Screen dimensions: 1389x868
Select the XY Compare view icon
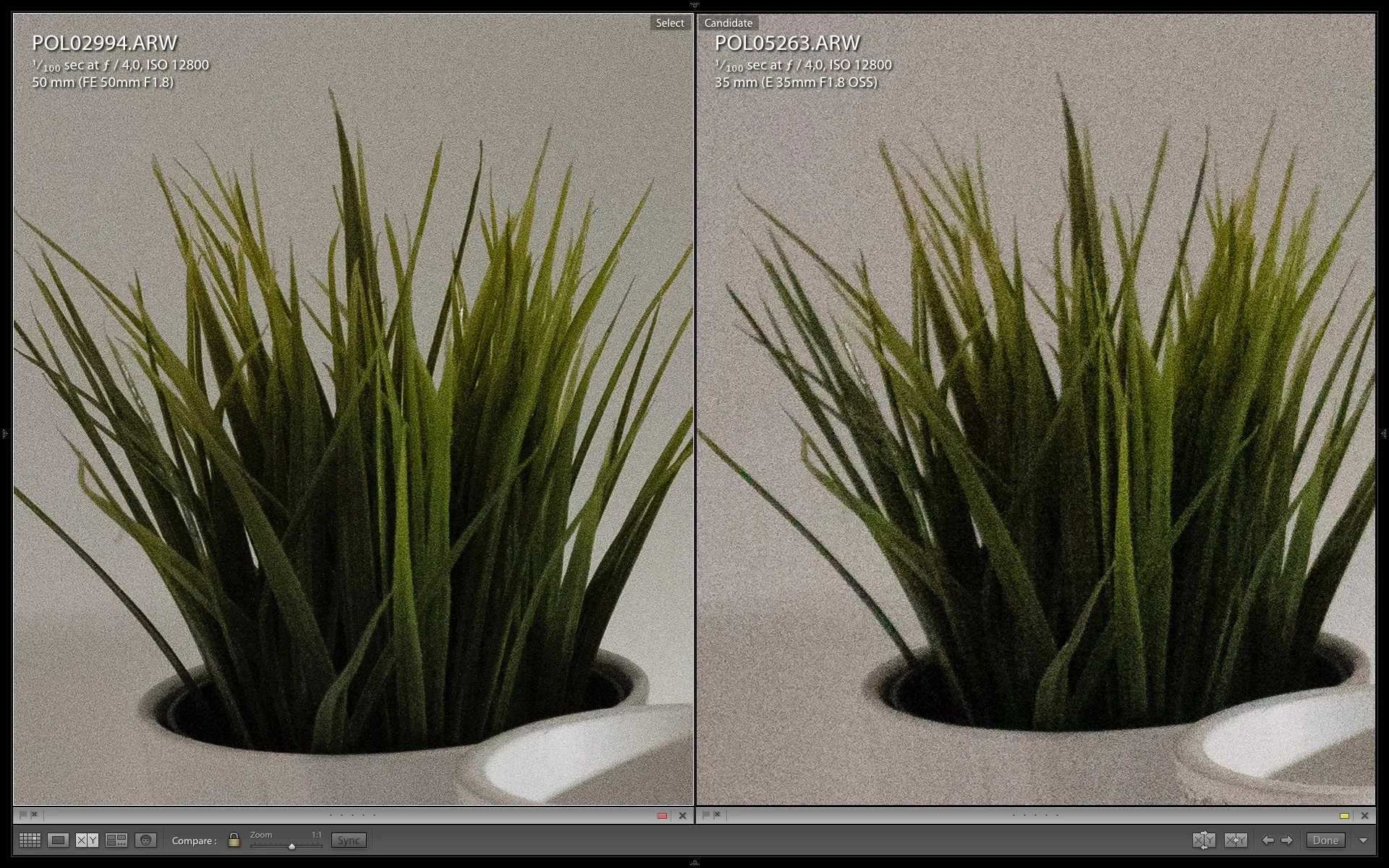[87, 840]
